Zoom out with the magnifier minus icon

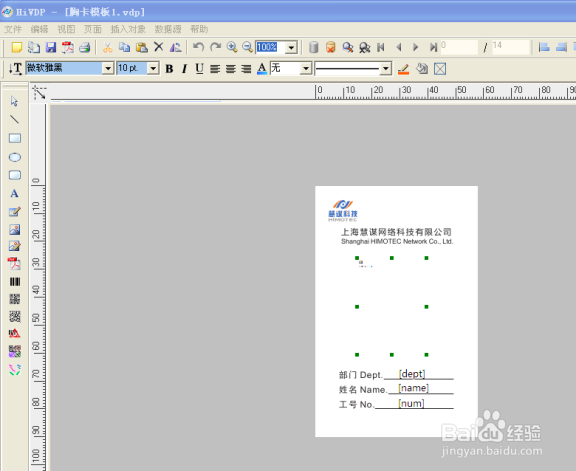pos(248,47)
